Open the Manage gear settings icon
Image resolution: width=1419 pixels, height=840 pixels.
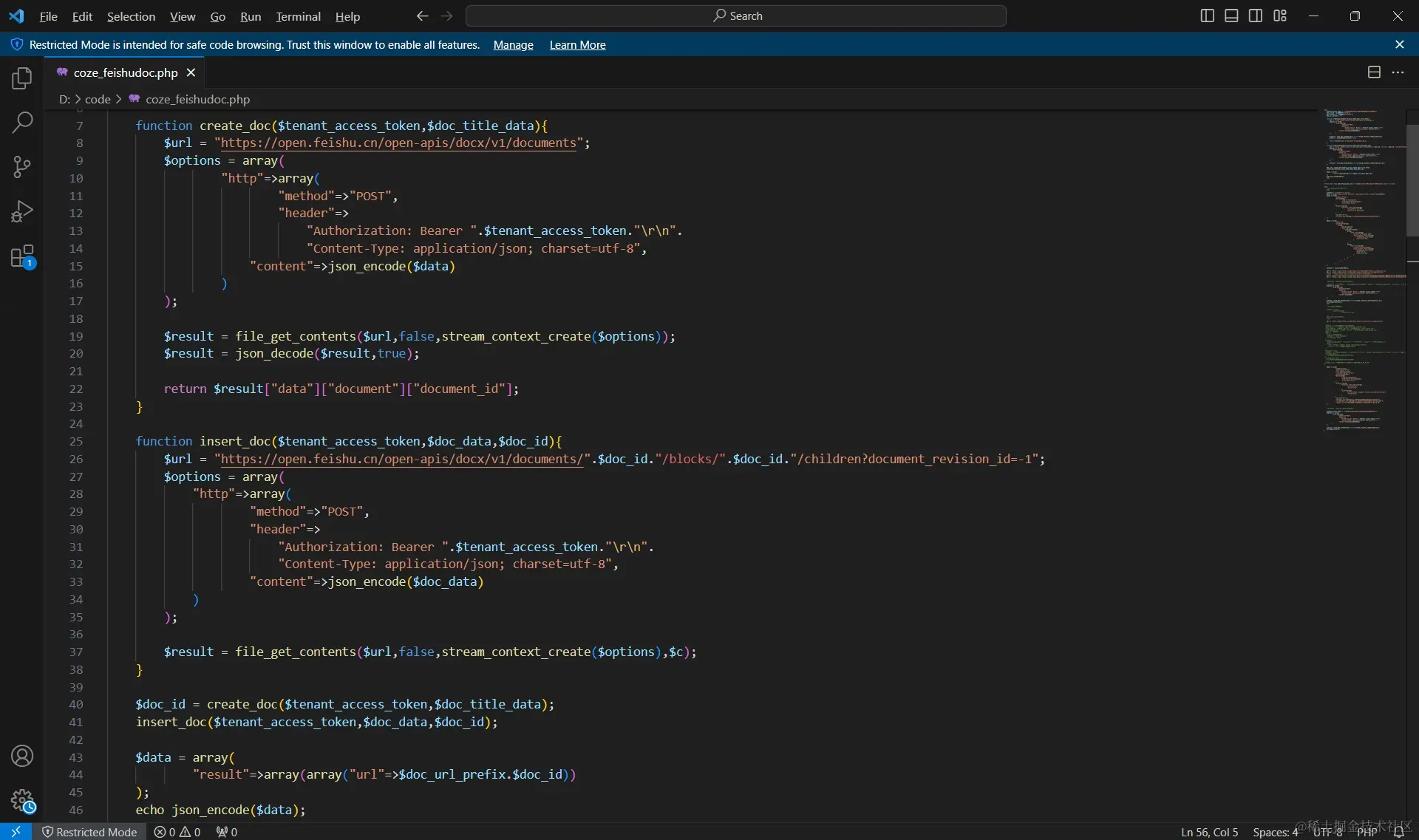coord(22,800)
